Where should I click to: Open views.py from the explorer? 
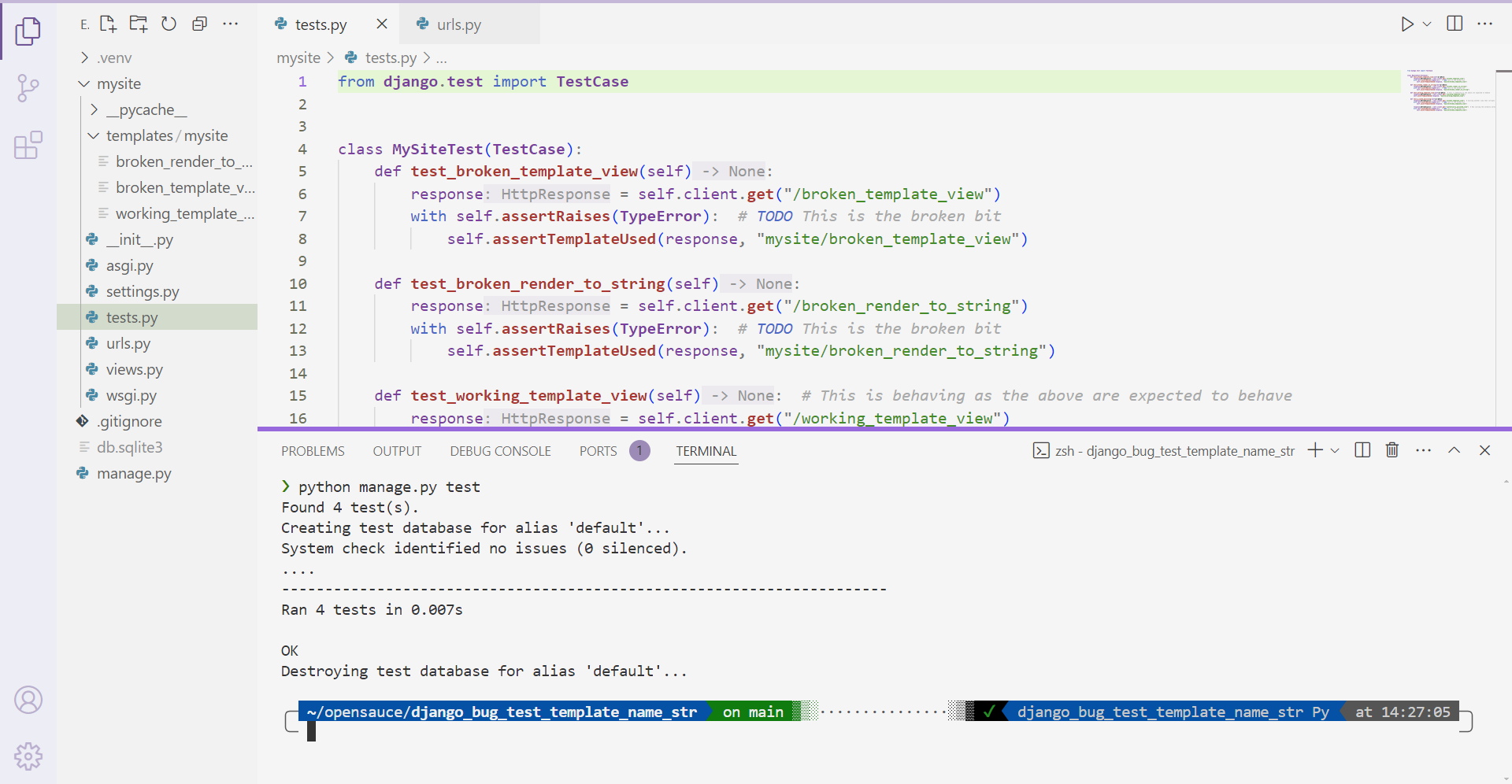coord(134,369)
